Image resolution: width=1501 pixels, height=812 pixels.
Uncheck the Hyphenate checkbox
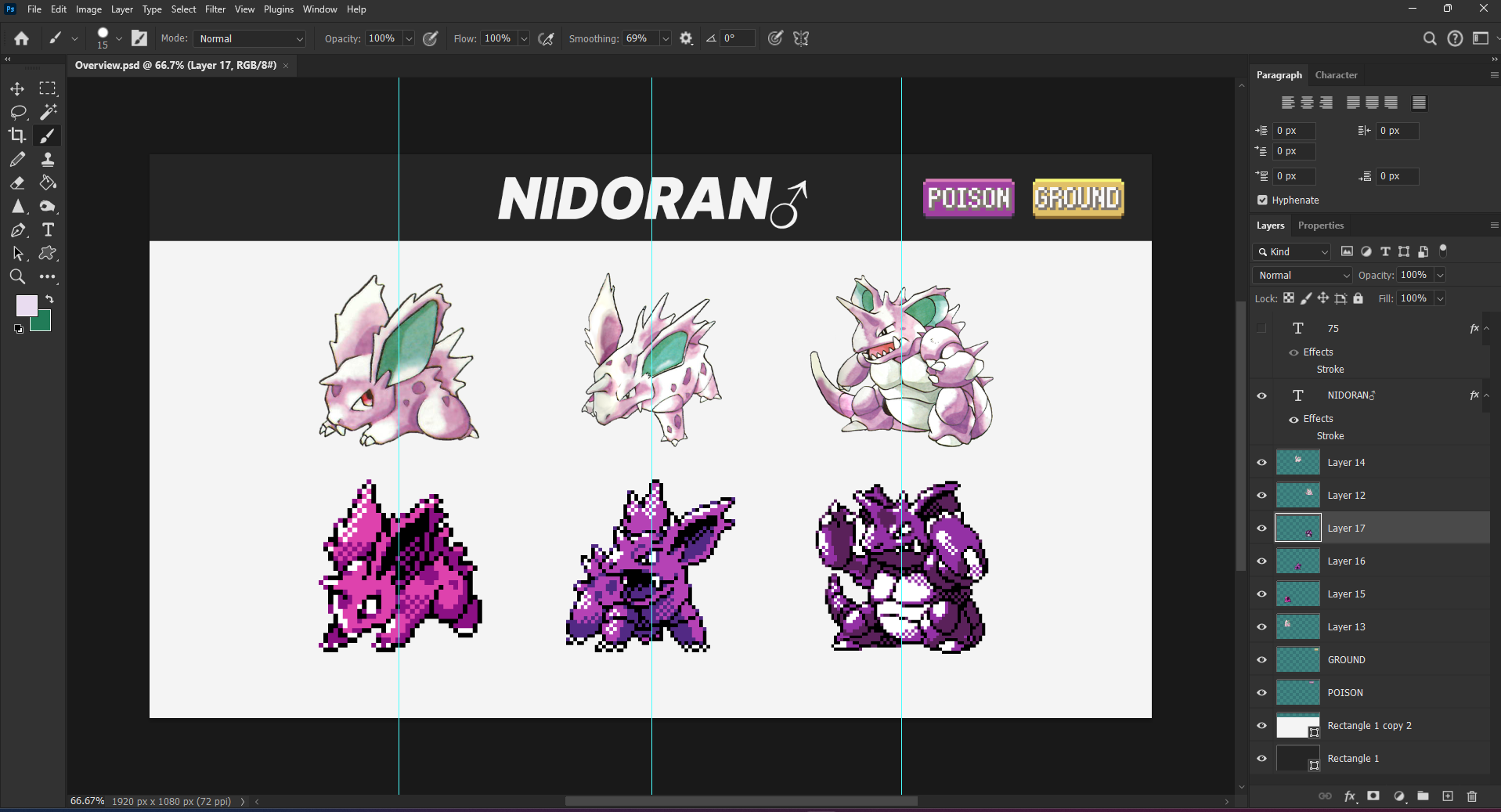(x=1262, y=200)
